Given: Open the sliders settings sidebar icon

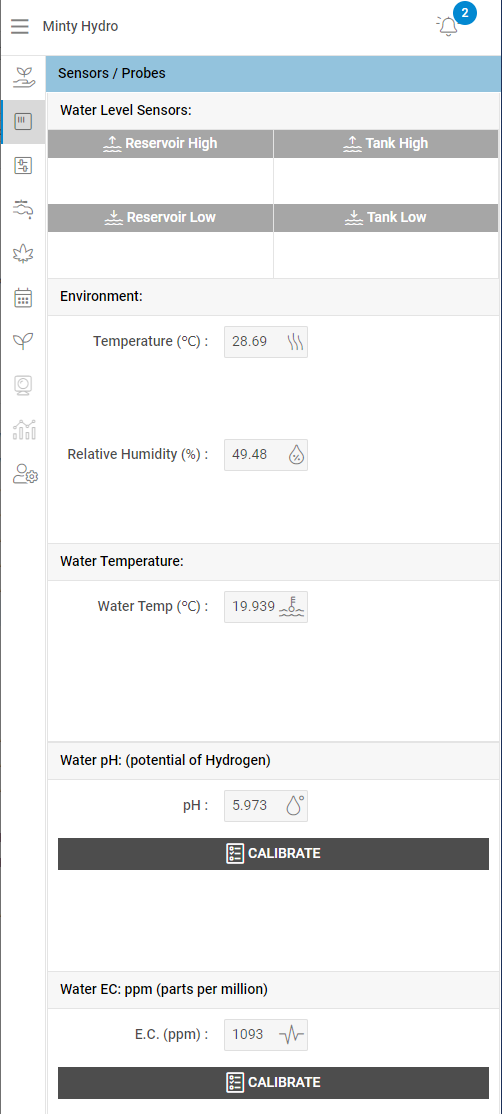Looking at the screenshot, I should pyautogui.click(x=23, y=166).
